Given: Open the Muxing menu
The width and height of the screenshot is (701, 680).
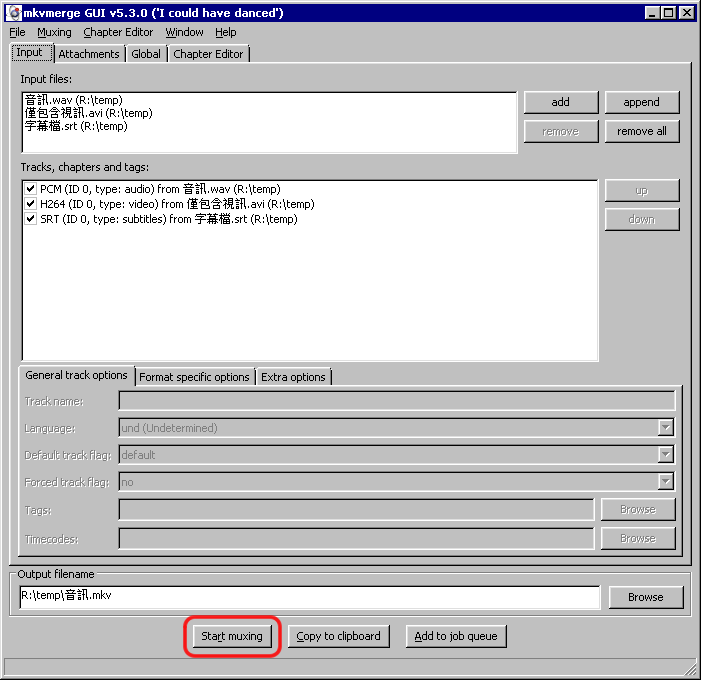Looking at the screenshot, I should tap(54, 33).
